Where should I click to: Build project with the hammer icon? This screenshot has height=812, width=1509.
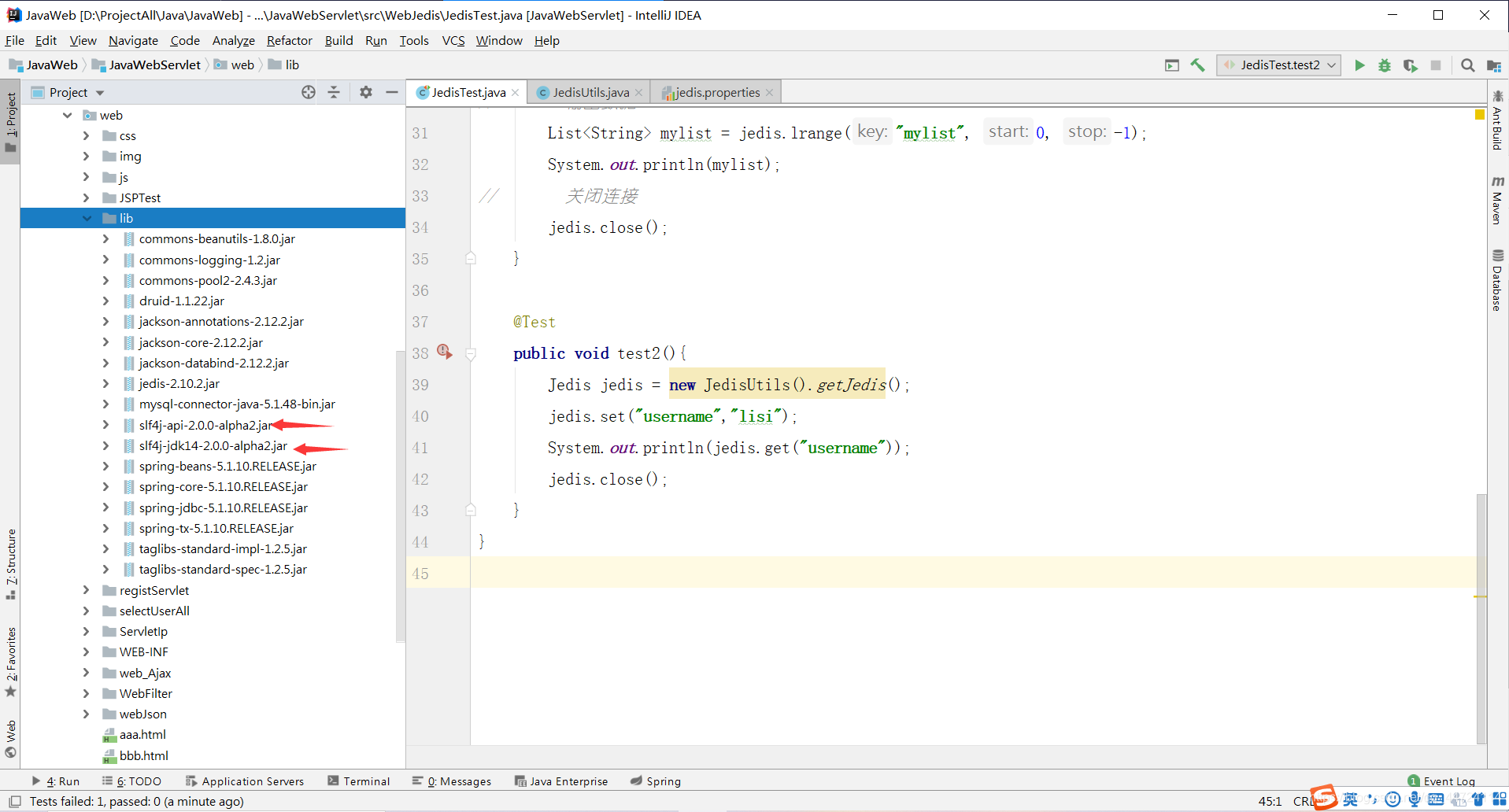tap(1197, 65)
